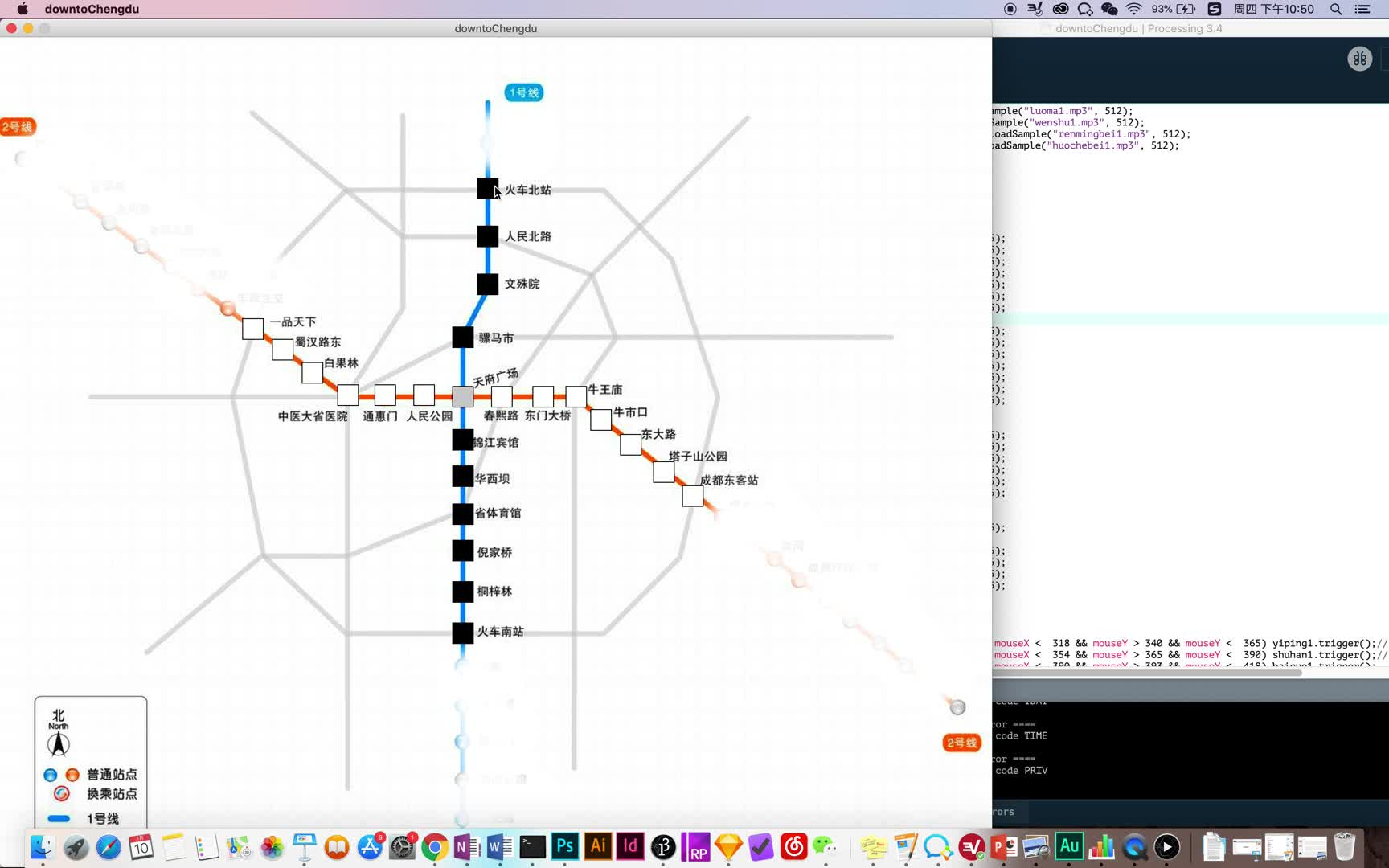Click the 文殊院 station square

[487, 284]
